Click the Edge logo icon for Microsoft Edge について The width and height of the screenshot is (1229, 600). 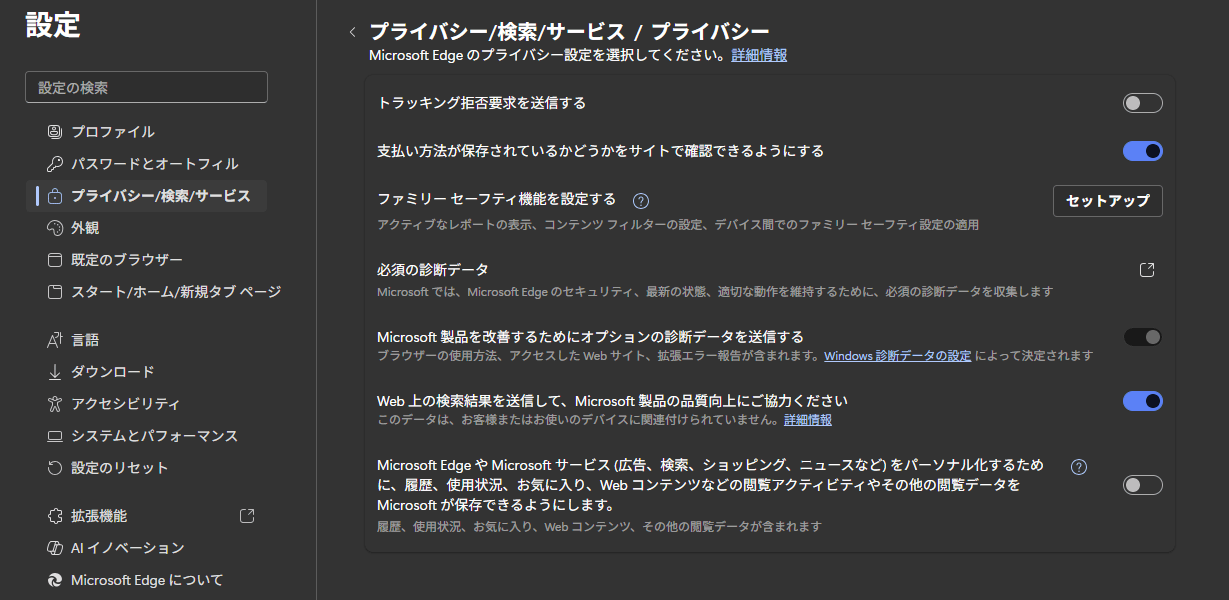(55, 580)
